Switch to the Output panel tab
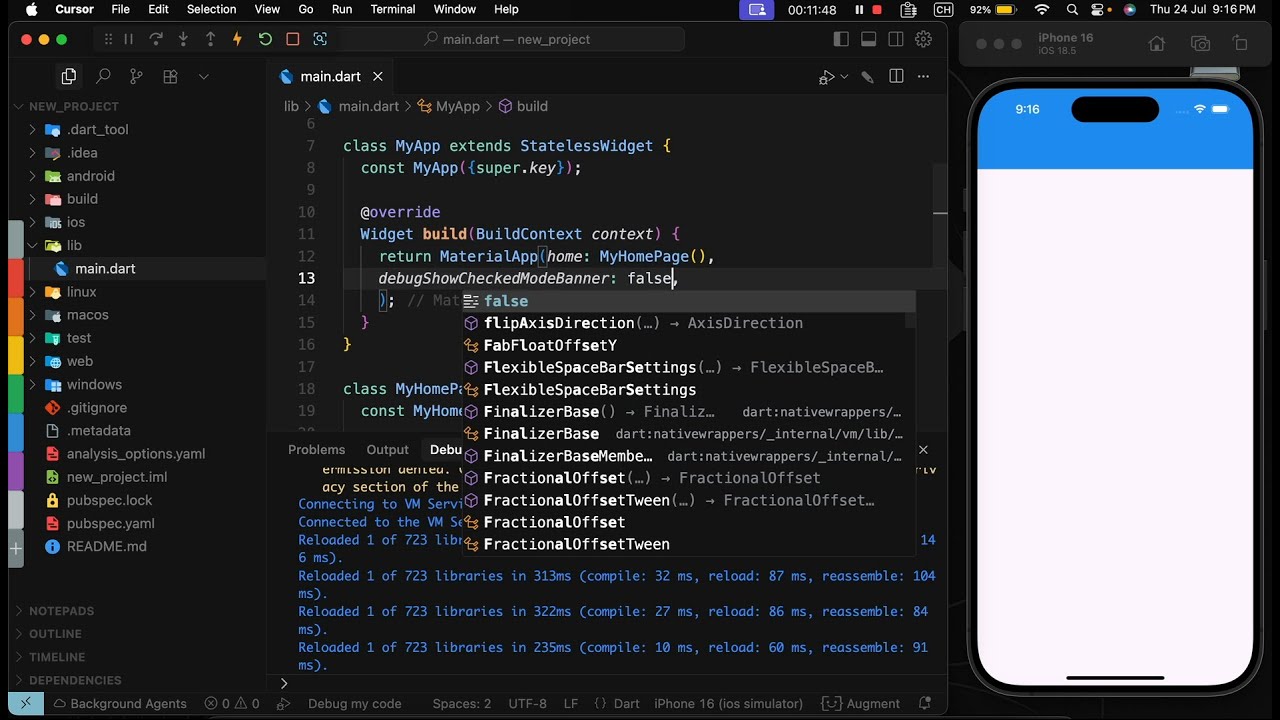 (x=387, y=450)
